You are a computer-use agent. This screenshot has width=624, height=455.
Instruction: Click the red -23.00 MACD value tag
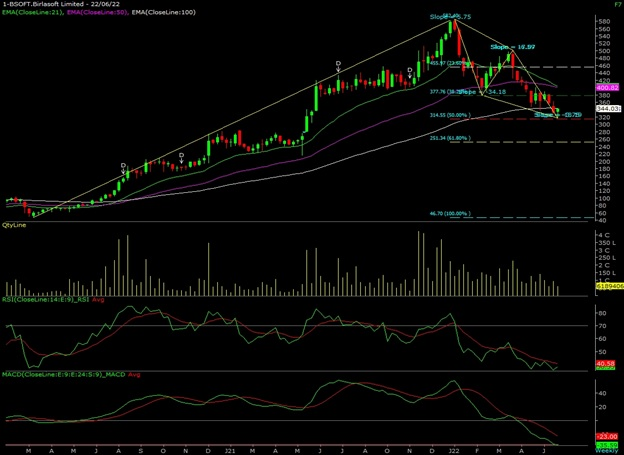[608, 436]
